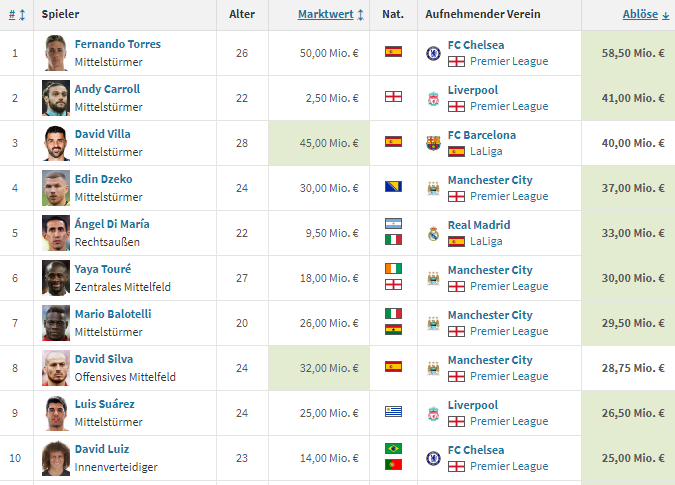Click the England flag beside Premier League for Torres
The height and width of the screenshot is (485, 675).
point(456,62)
